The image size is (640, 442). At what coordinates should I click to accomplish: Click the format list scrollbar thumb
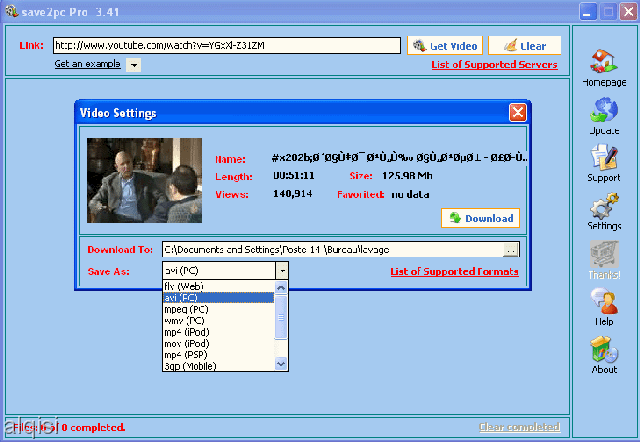point(281,317)
